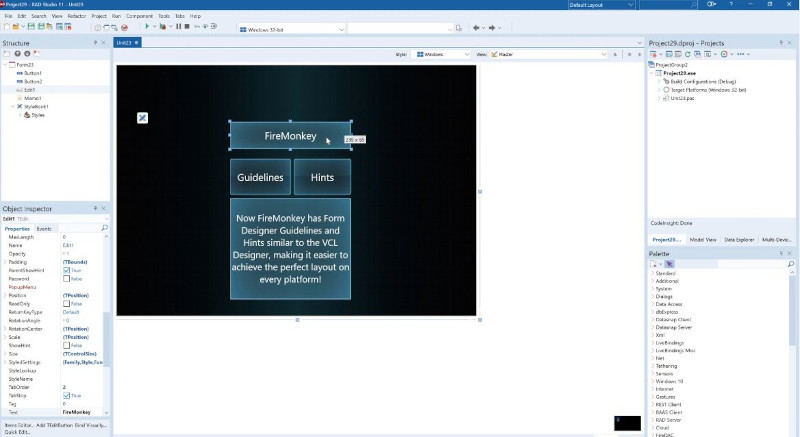The height and width of the screenshot is (437, 800).
Task: Toggle the ShowHint property checkbox
Action: (x=66, y=346)
